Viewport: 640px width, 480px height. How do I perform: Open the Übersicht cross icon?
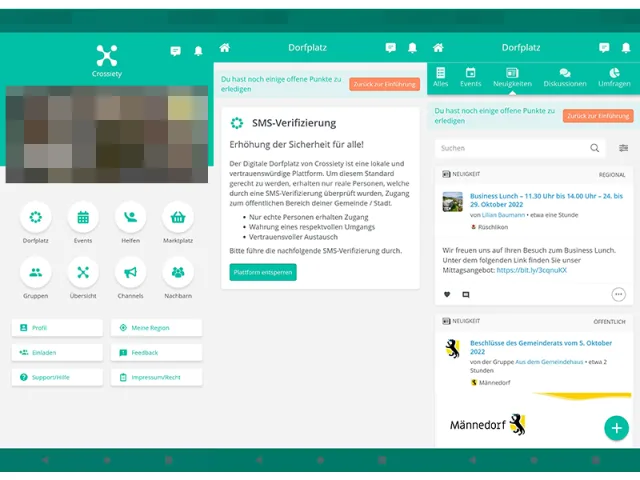(83, 272)
